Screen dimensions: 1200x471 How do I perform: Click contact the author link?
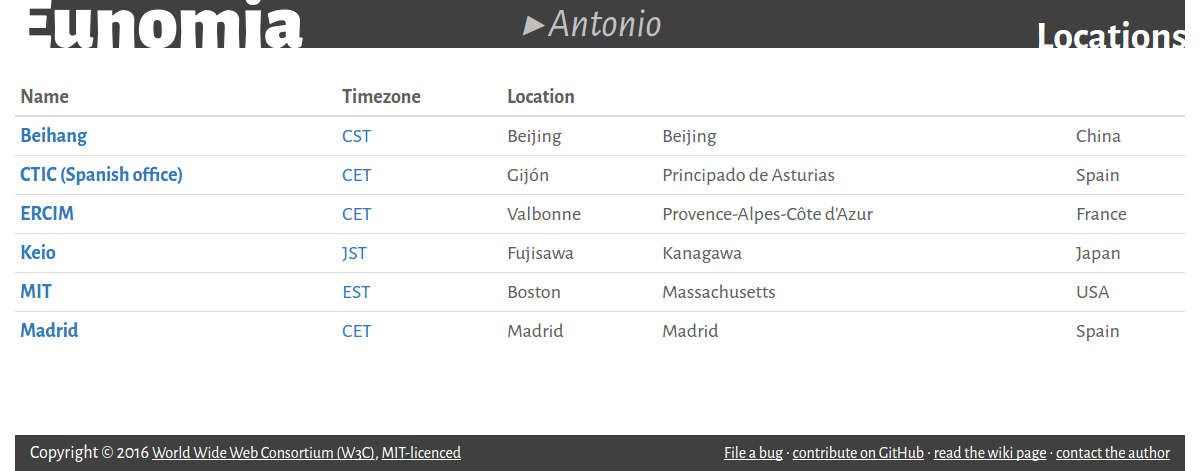point(1113,453)
